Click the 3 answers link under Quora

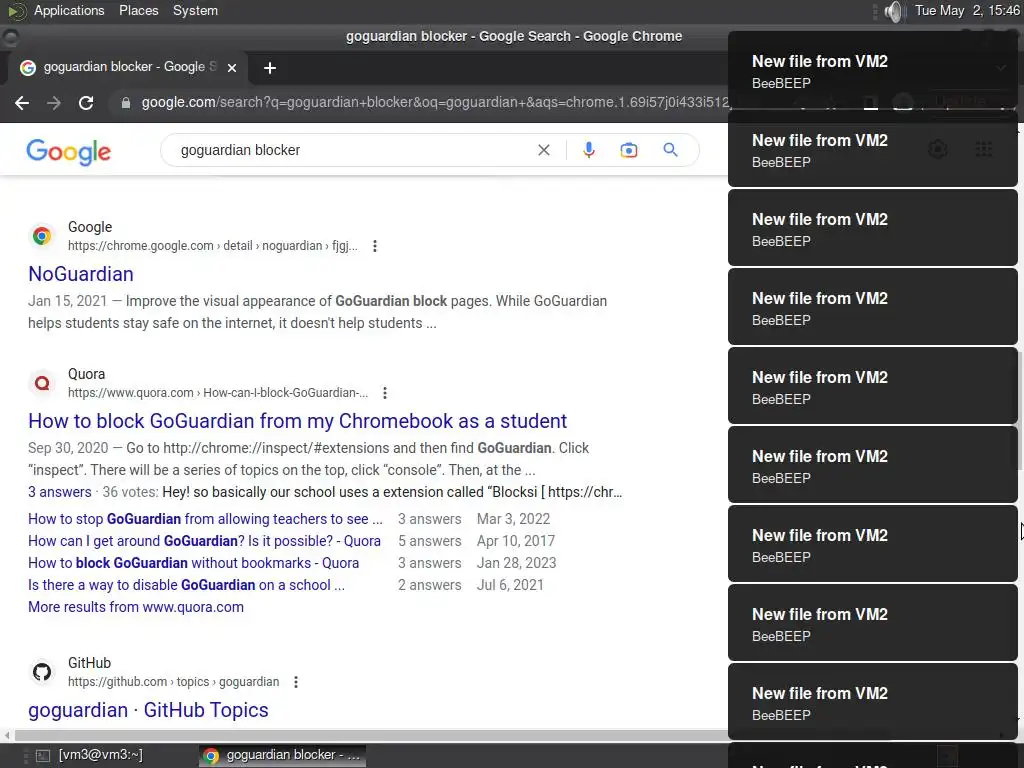[x=59, y=492]
